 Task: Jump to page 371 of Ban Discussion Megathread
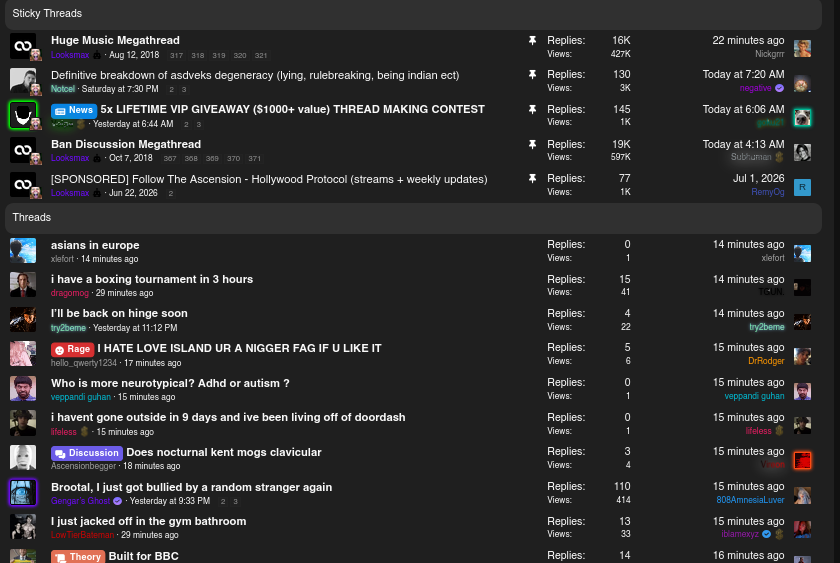coord(254,159)
